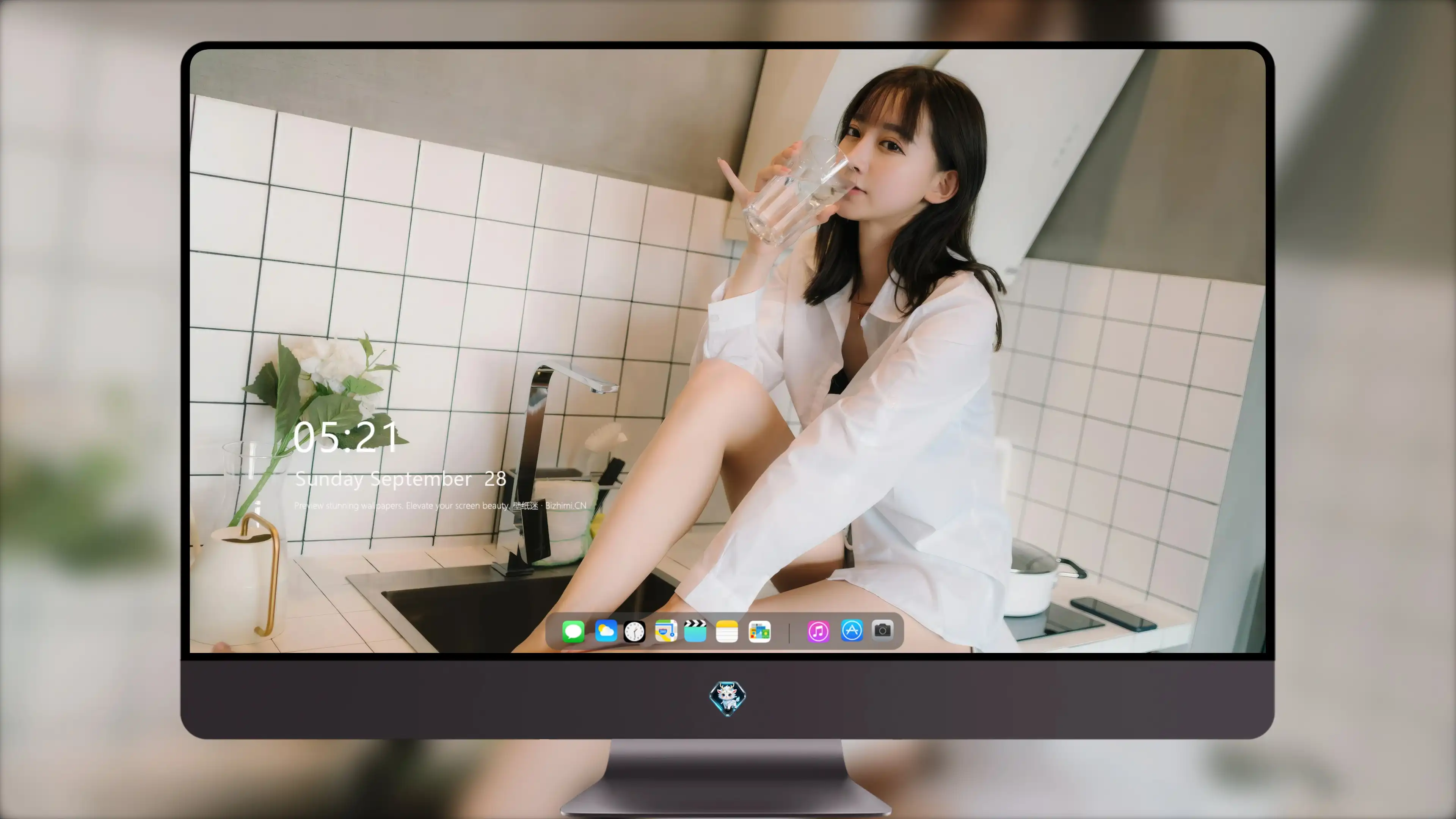Open the Notes app in the dock

coord(727,631)
